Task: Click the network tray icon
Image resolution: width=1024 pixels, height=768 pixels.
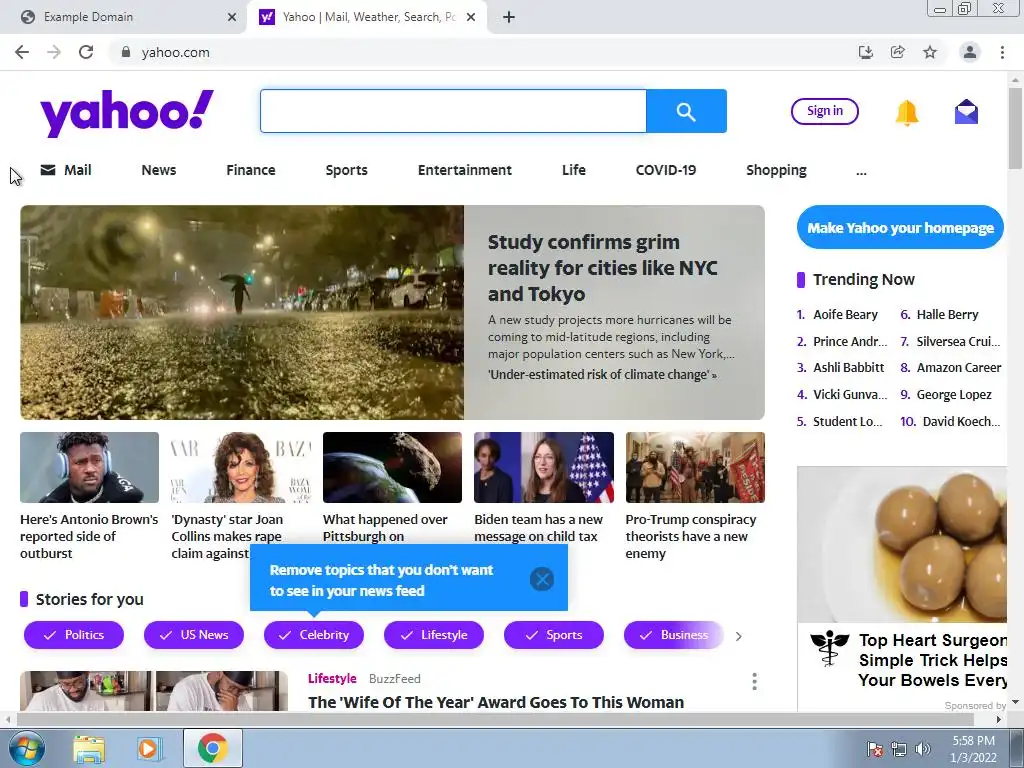Action: pos(899,749)
